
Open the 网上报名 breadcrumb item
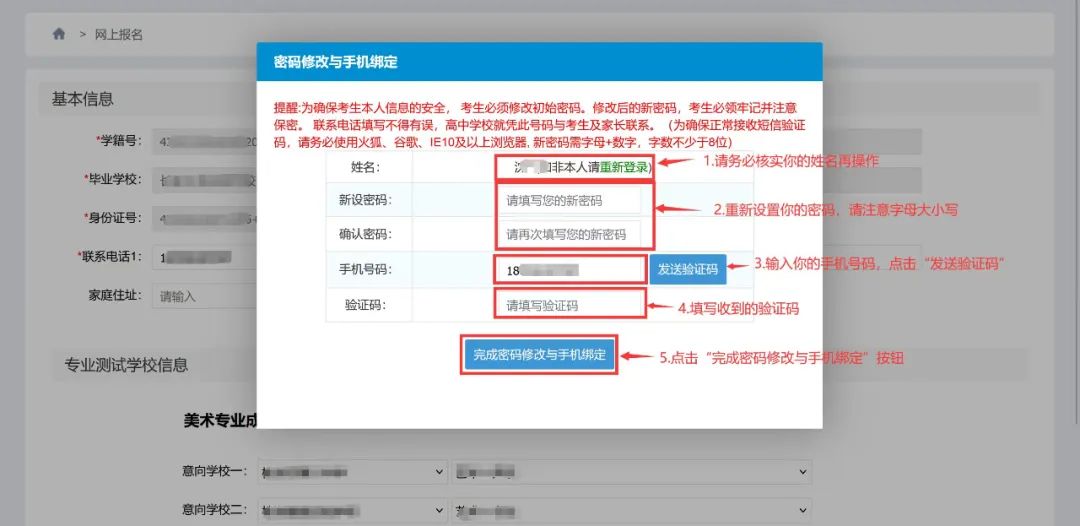[x=118, y=34]
